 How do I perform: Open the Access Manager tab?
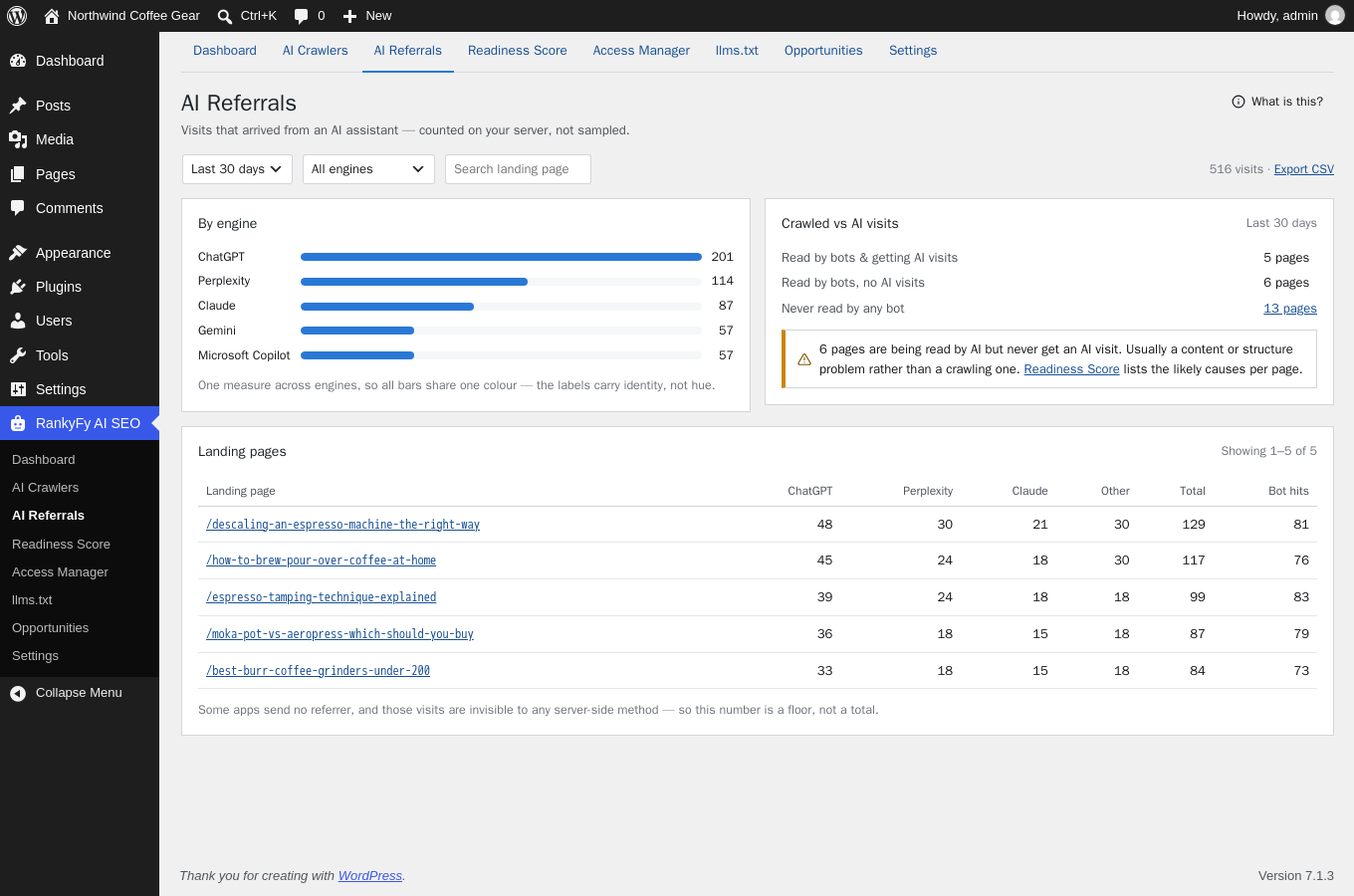[641, 51]
